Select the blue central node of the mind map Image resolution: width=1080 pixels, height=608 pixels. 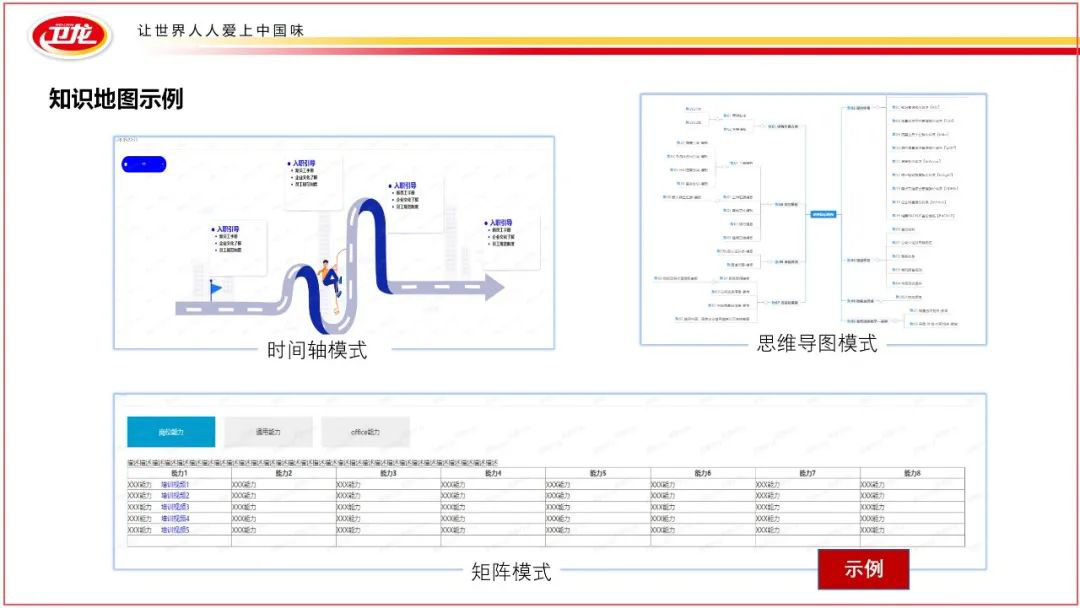(x=822, y=214)
